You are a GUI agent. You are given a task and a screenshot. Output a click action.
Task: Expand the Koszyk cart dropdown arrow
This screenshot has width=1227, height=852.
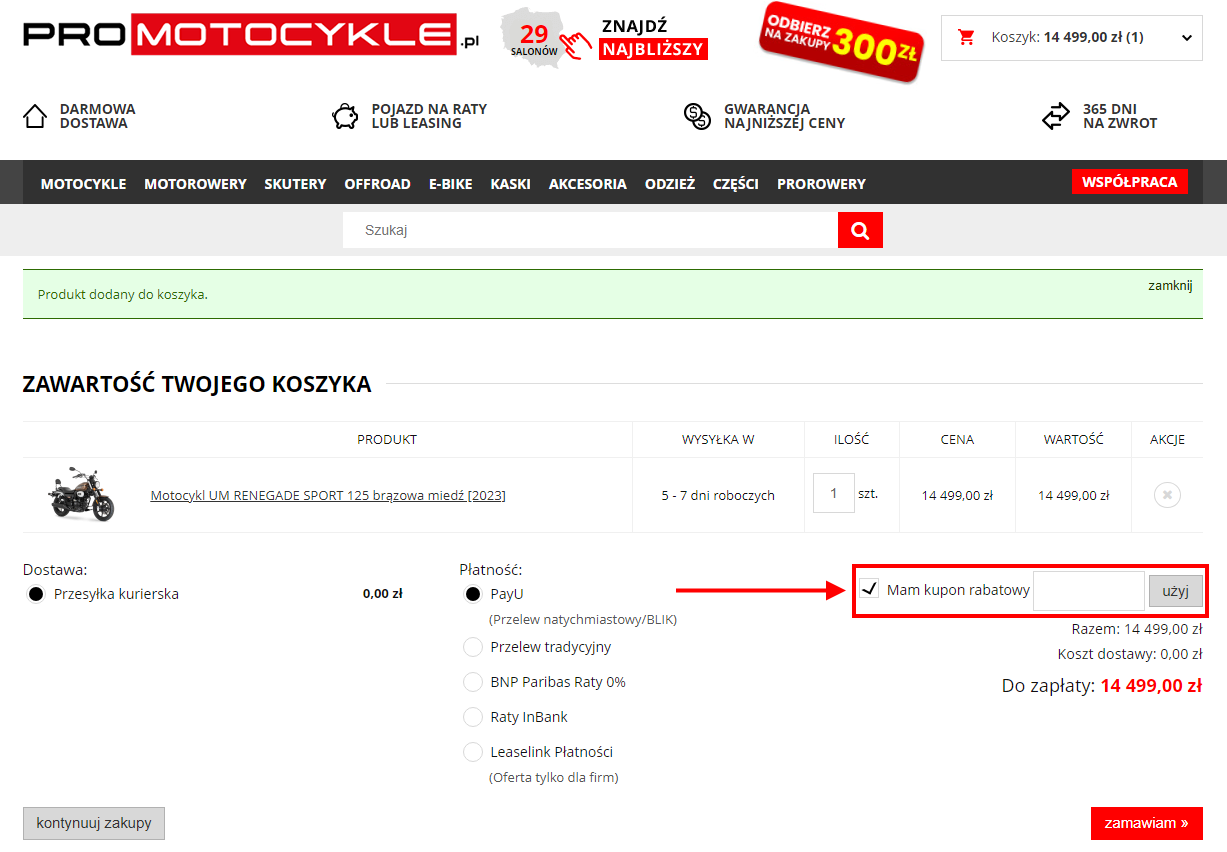pyautogui.click(x=1186, y=38)
